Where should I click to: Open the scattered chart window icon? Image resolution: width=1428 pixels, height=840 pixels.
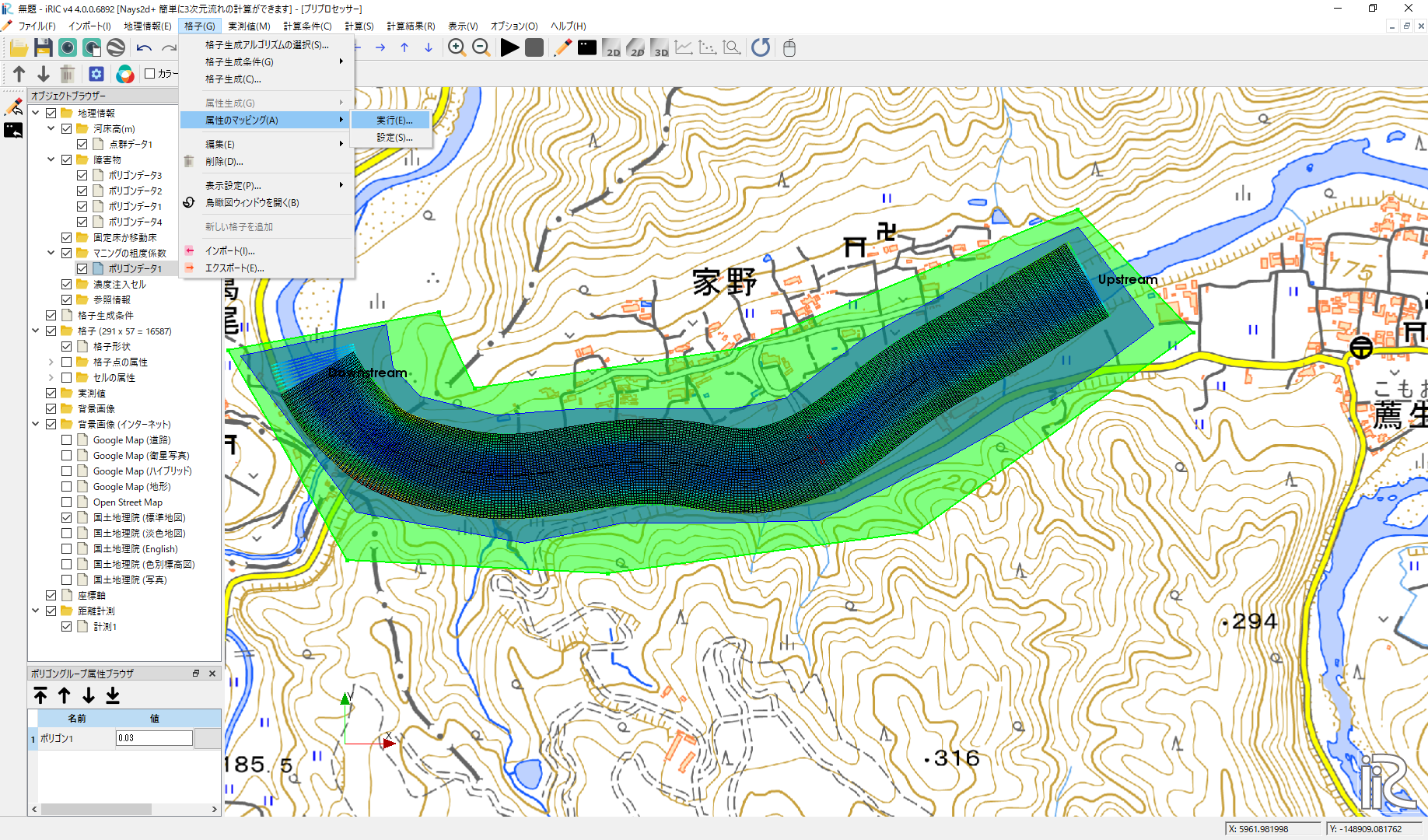pos(708,48)
